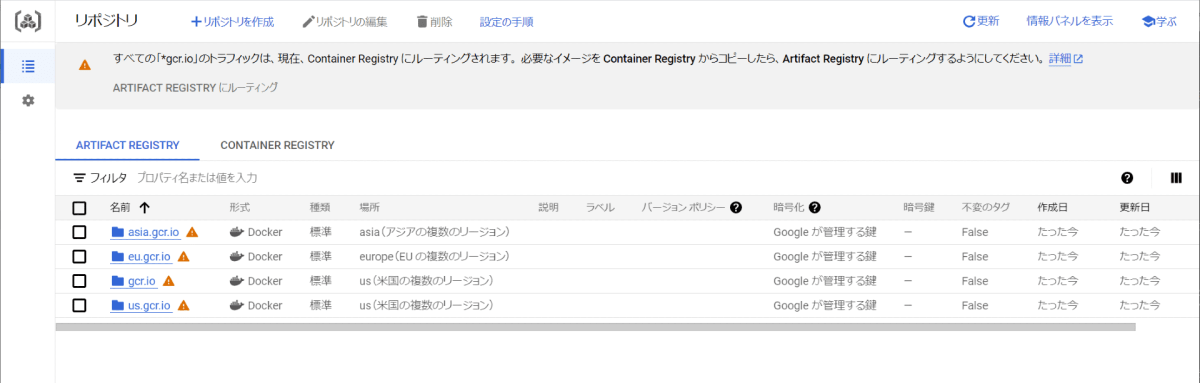Click warning icon next to us.gcr.io
The width and height of the screenshot is (1200, 383).
pyautogui.click(x=184, y=305)
